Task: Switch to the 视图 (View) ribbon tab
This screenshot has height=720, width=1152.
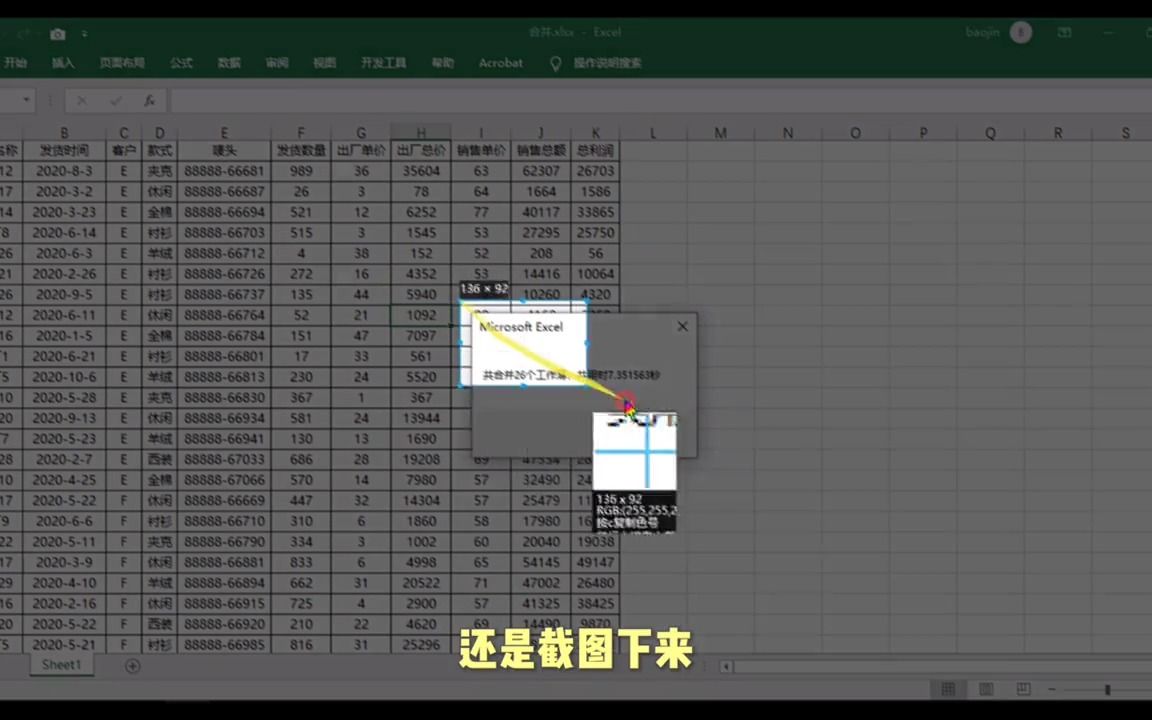Action: [x=324, y=63]
